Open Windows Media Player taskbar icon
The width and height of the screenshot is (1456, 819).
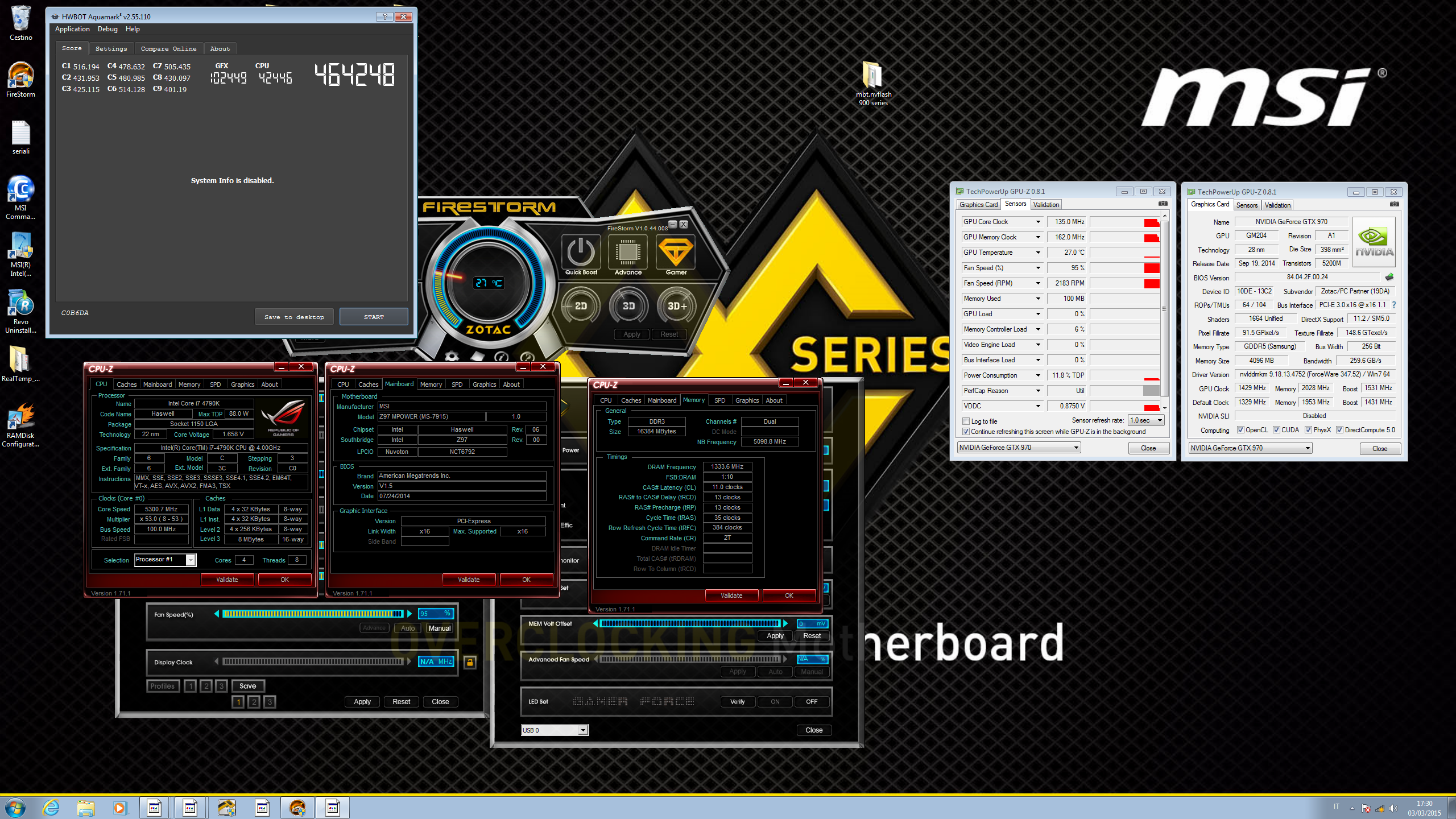tap(119, 808)
